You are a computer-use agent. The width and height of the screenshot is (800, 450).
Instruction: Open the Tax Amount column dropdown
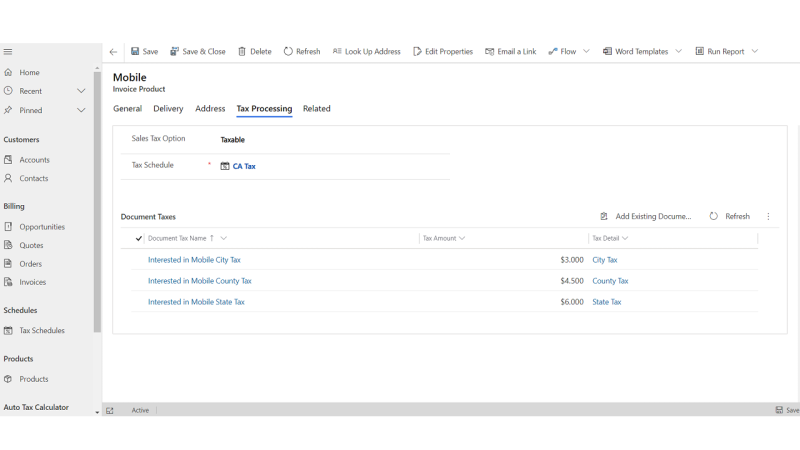(462, 238)
